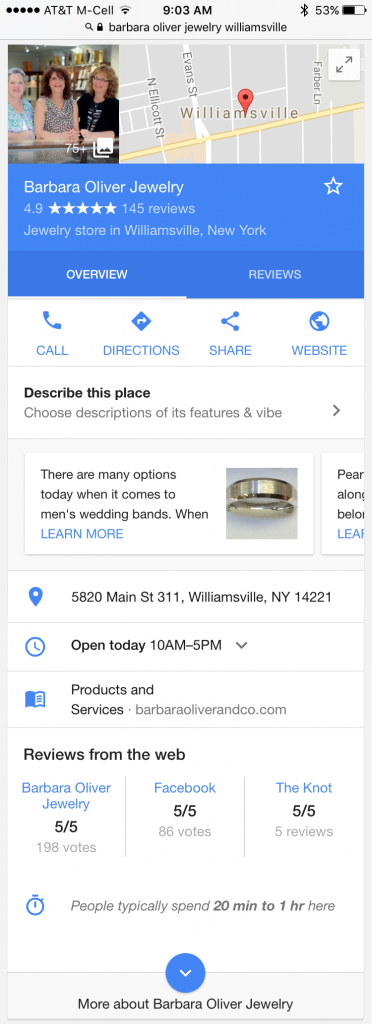Screen dimensions: 372x1024
Task: Open the store photo with three women
Action: (63, 104)
